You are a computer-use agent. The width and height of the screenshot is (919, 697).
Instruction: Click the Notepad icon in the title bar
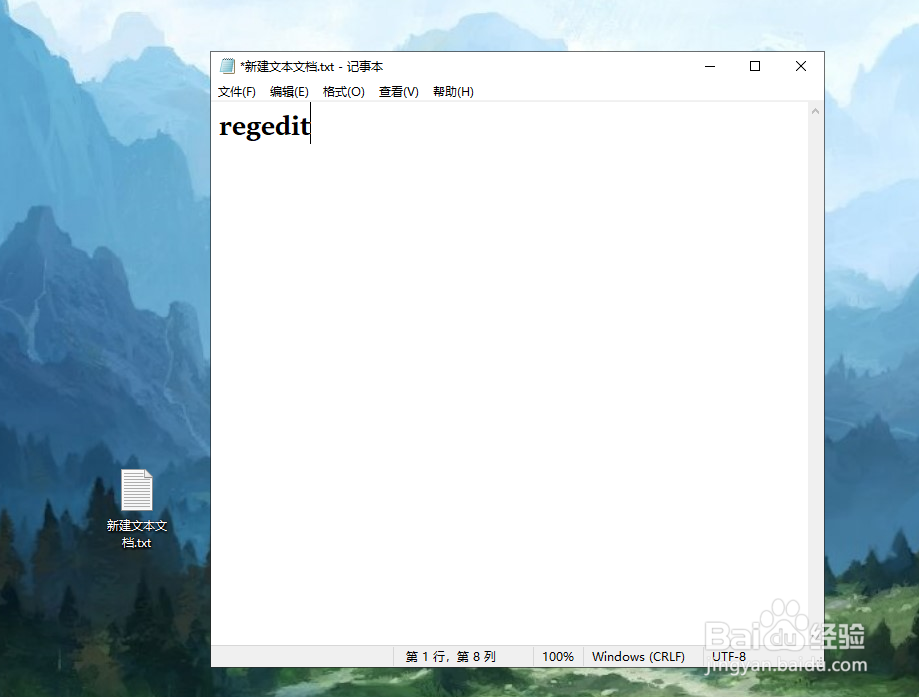click(227, 66)
